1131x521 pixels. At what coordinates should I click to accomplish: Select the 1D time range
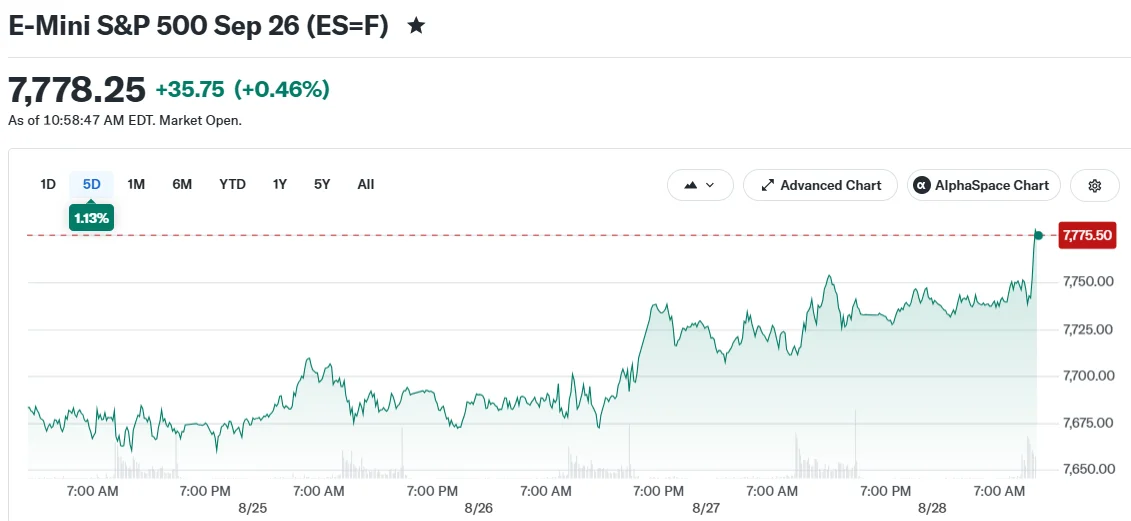pos(48,184)
